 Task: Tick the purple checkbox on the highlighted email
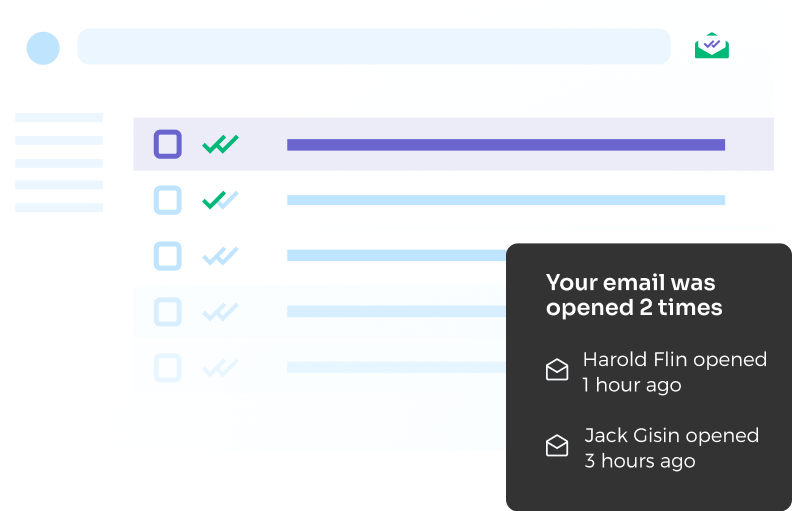[168, 144]
